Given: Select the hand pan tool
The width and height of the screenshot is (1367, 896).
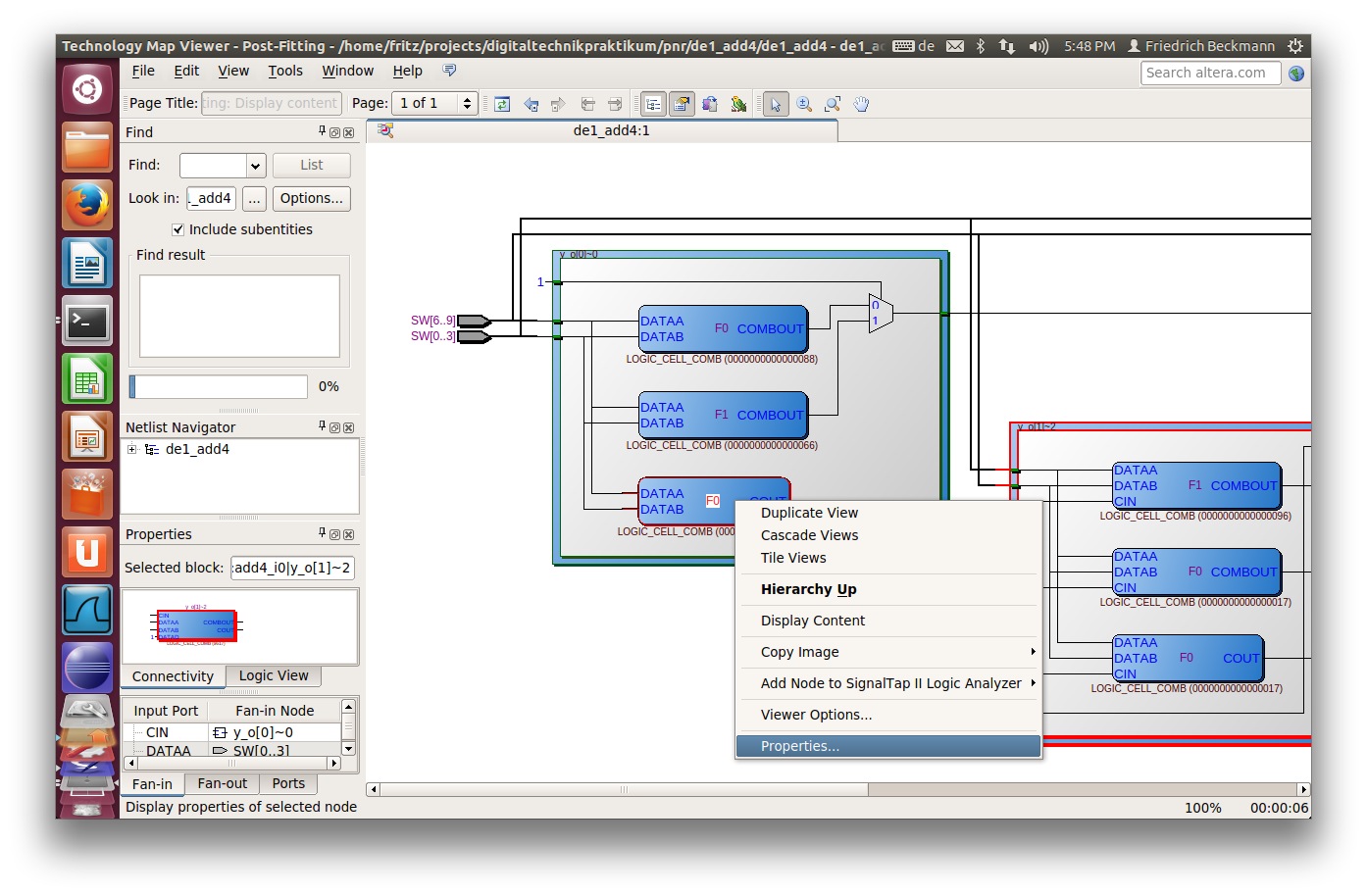Looking at the screenshot, I should coord(861,104).
